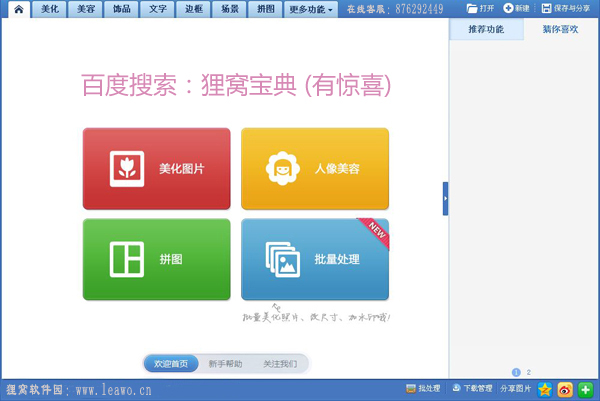Select the 欢迎首页 pill tab
The height and width of the screenshot is (401, 600).
[x=171, y=364]
